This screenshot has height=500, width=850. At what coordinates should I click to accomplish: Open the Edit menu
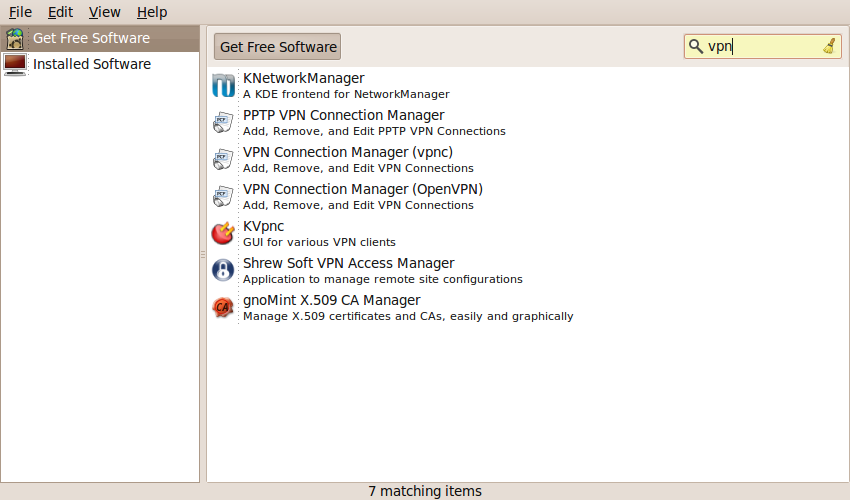tap(60, 12)
